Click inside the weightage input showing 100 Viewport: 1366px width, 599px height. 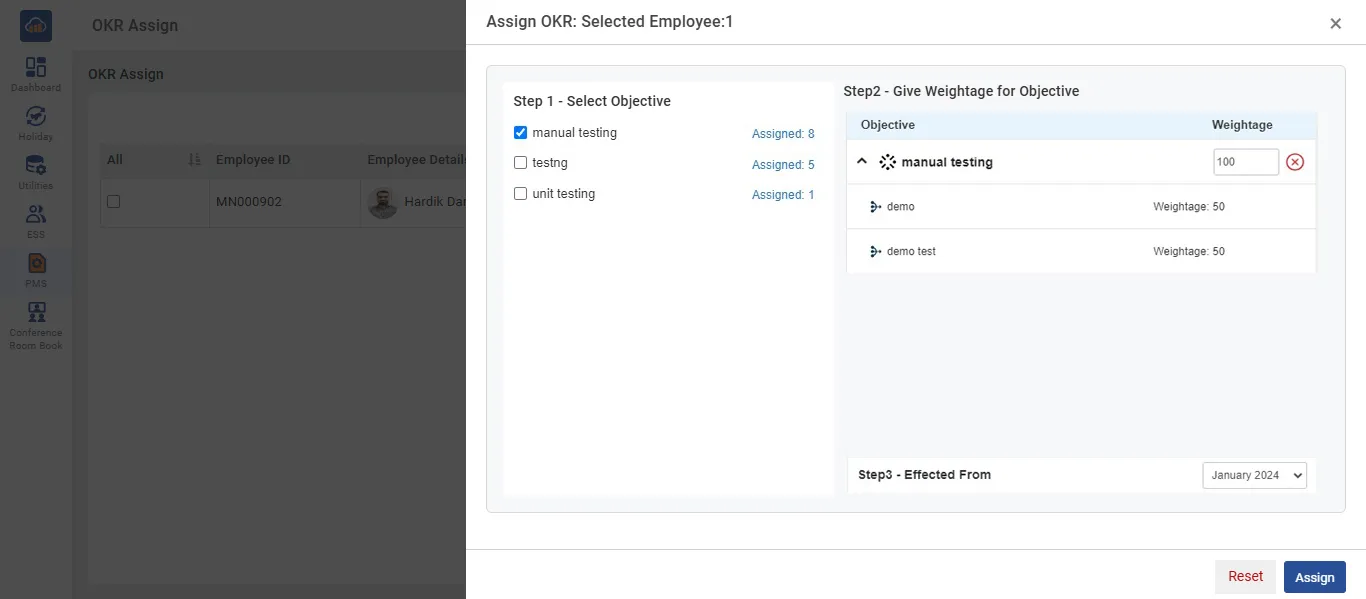(1245, 161)
